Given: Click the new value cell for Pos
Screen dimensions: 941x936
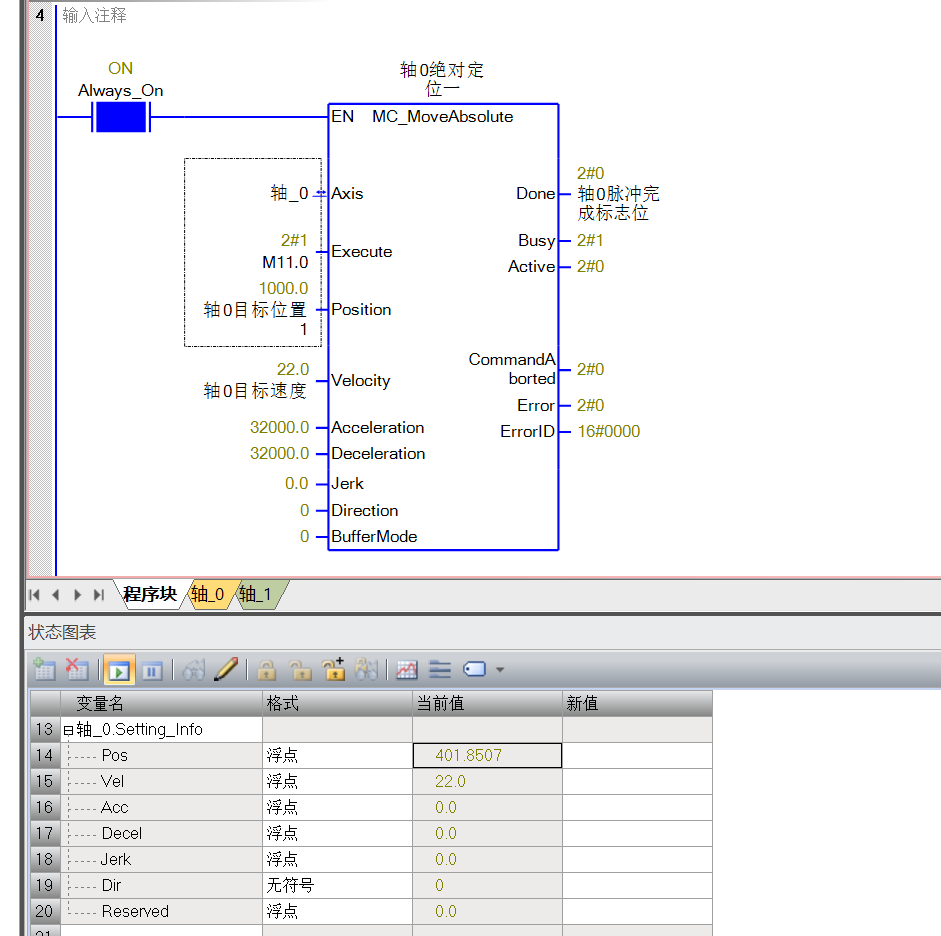Looking at the screenshot, I should [637, 756].
